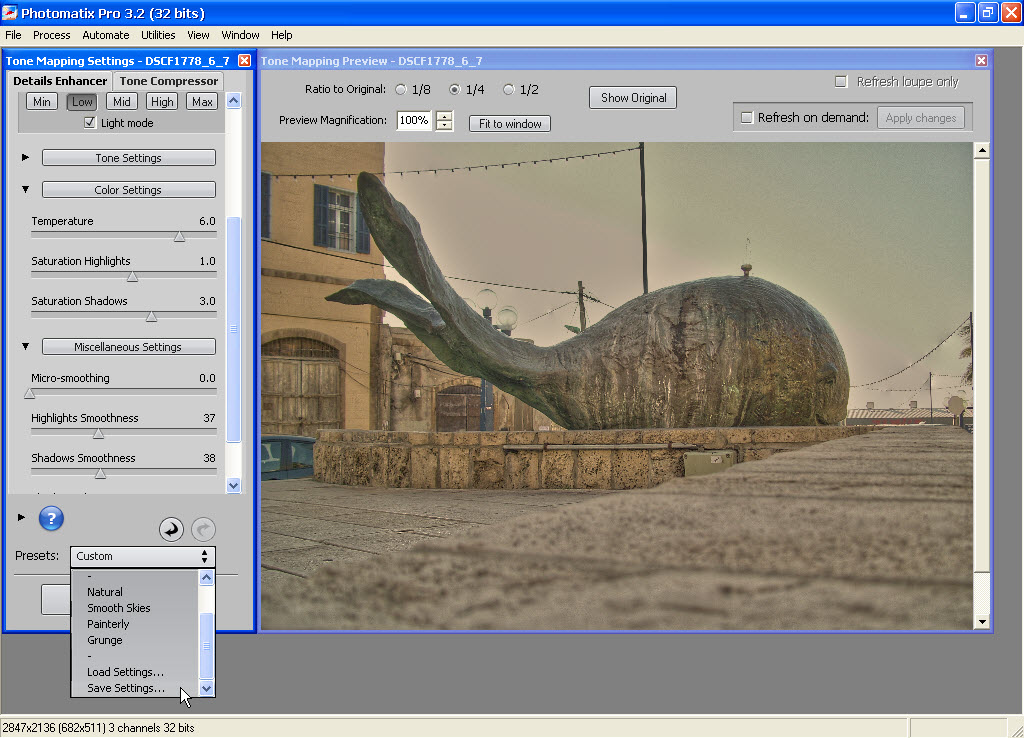The width and height of the screenshot is (1024, 738).
Task: Select the 1/8 Ratio to Original option
Action: coord(401,90)
